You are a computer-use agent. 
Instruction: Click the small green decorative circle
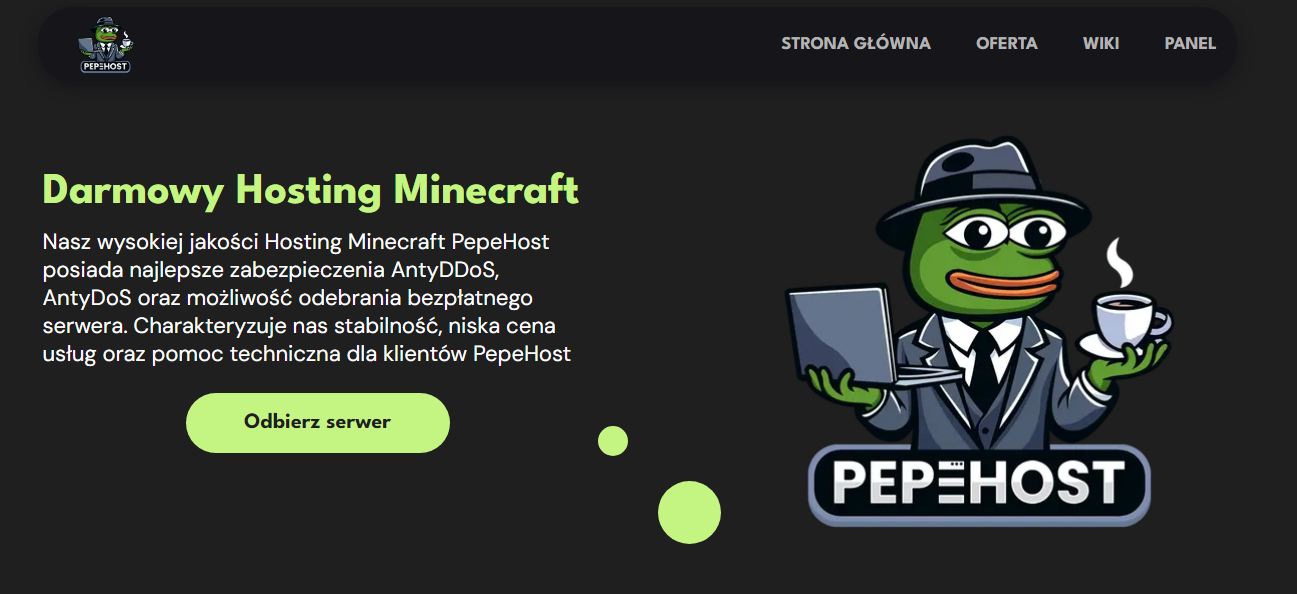[x=613, y=441]
